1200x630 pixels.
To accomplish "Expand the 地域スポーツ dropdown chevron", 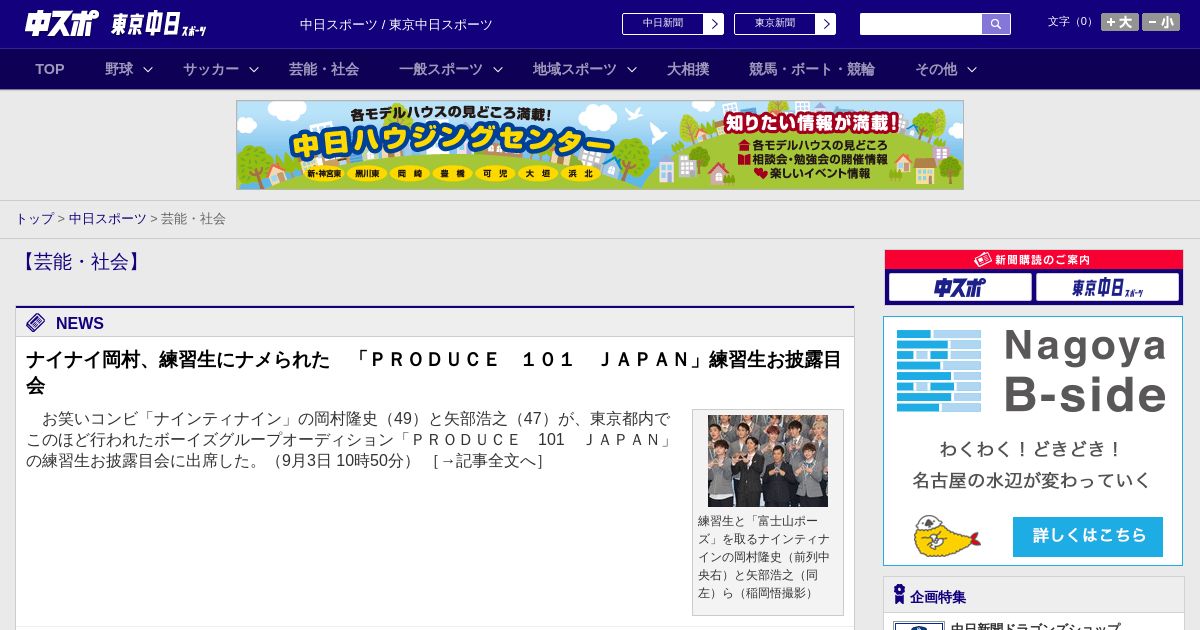I will [632, 69].
